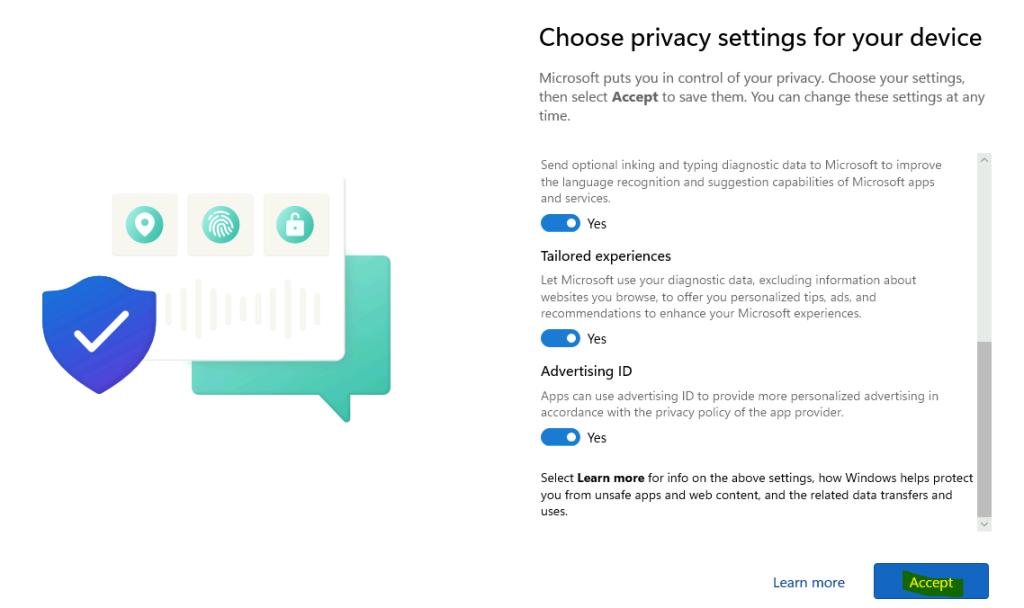1024x608 pixels.
Task: Click the blue shield checkmark icon
Action: point(99,334)
